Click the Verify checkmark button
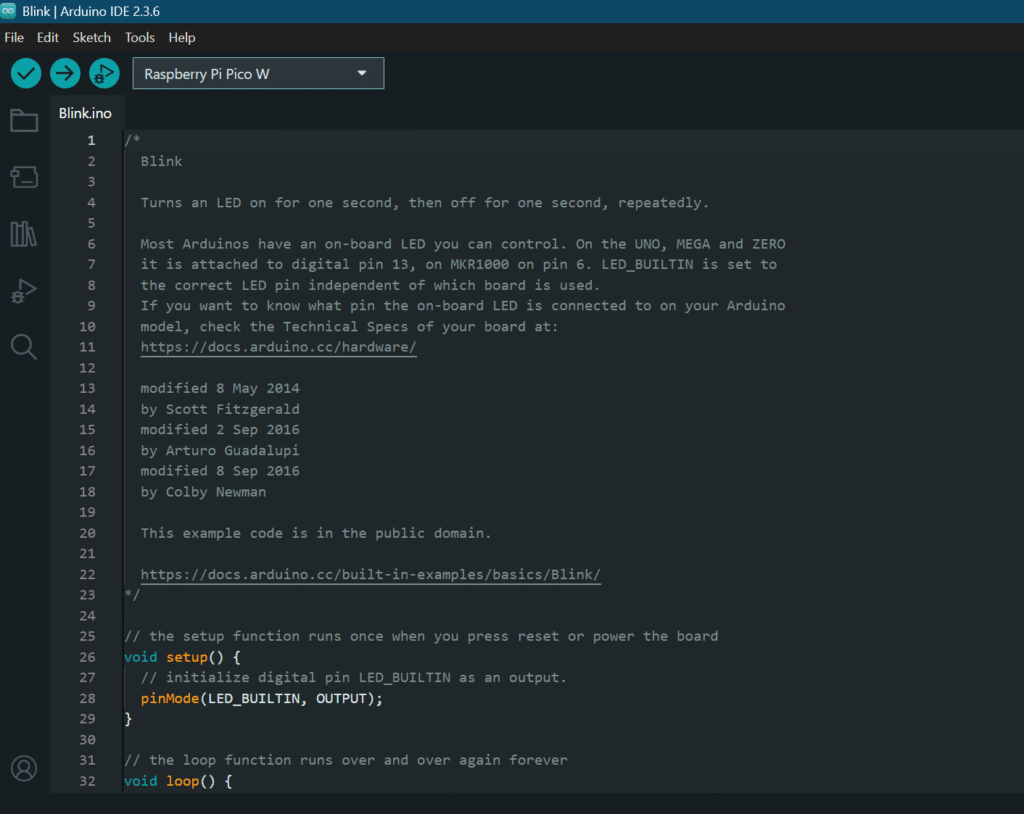This screenshot has width=1024, height=814. [x=26, y=73]
